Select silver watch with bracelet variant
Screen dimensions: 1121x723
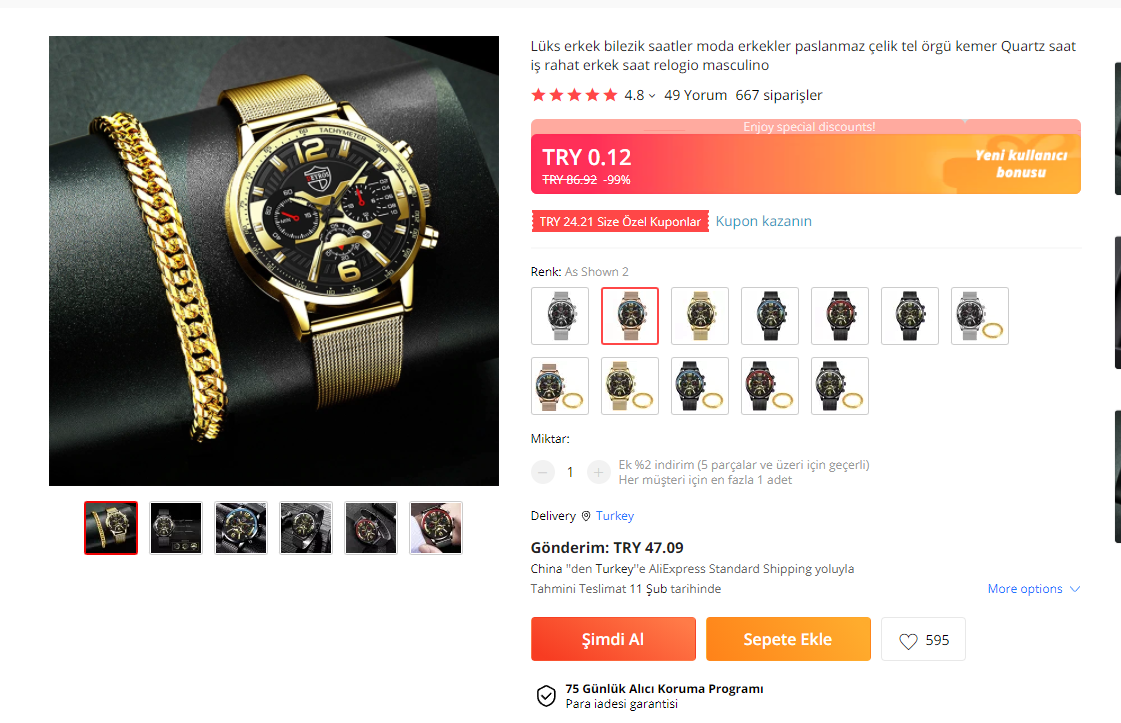[x=980, y=316]
